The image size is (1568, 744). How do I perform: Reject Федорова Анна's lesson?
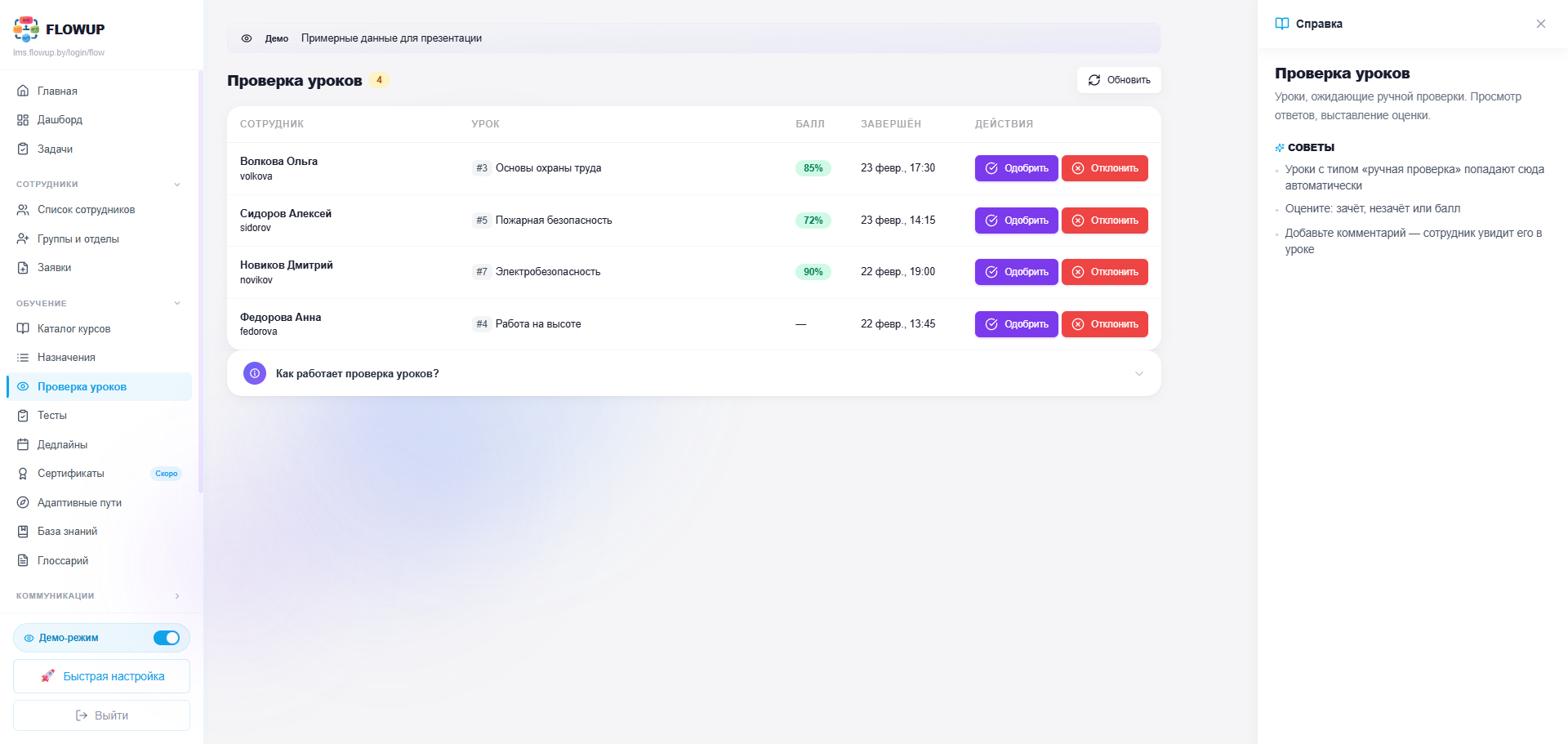pos(1104,324)
